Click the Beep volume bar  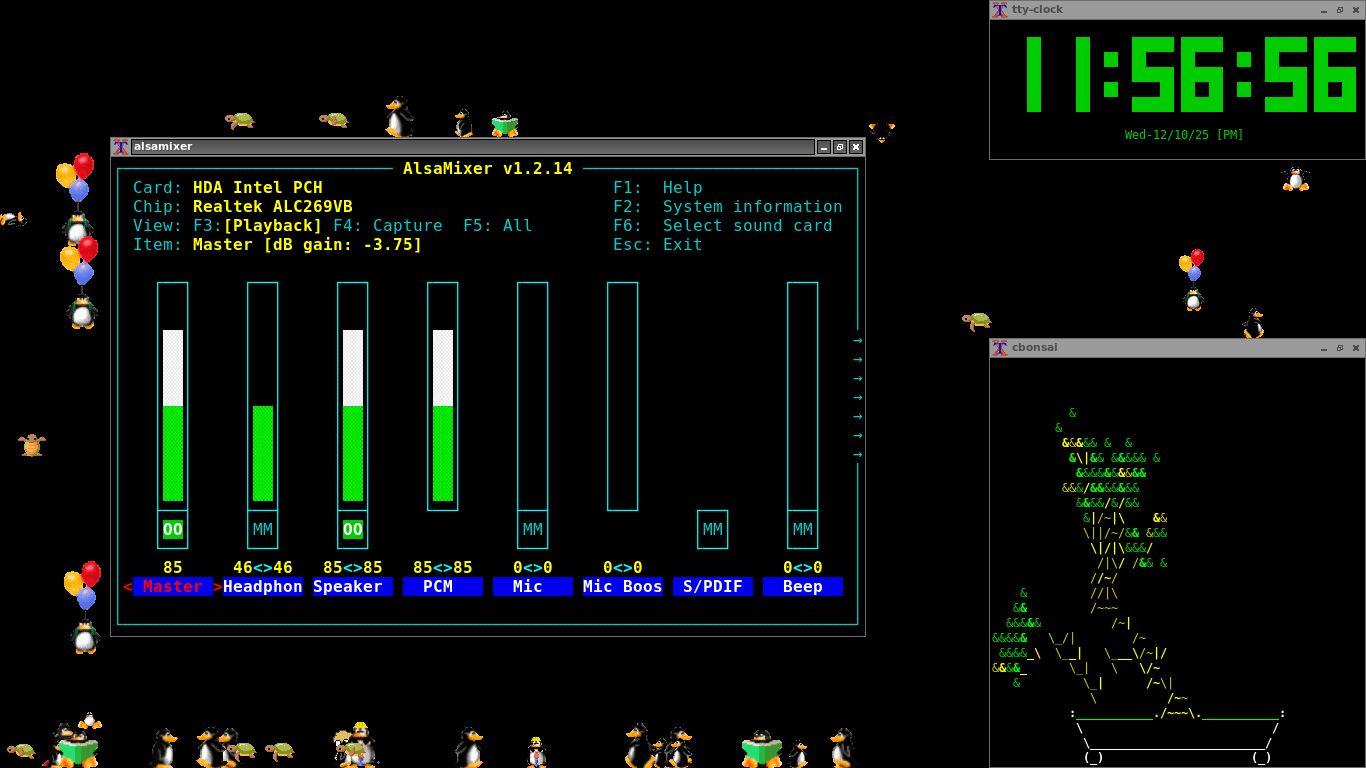pyautogui.click(x=803, y=396)
